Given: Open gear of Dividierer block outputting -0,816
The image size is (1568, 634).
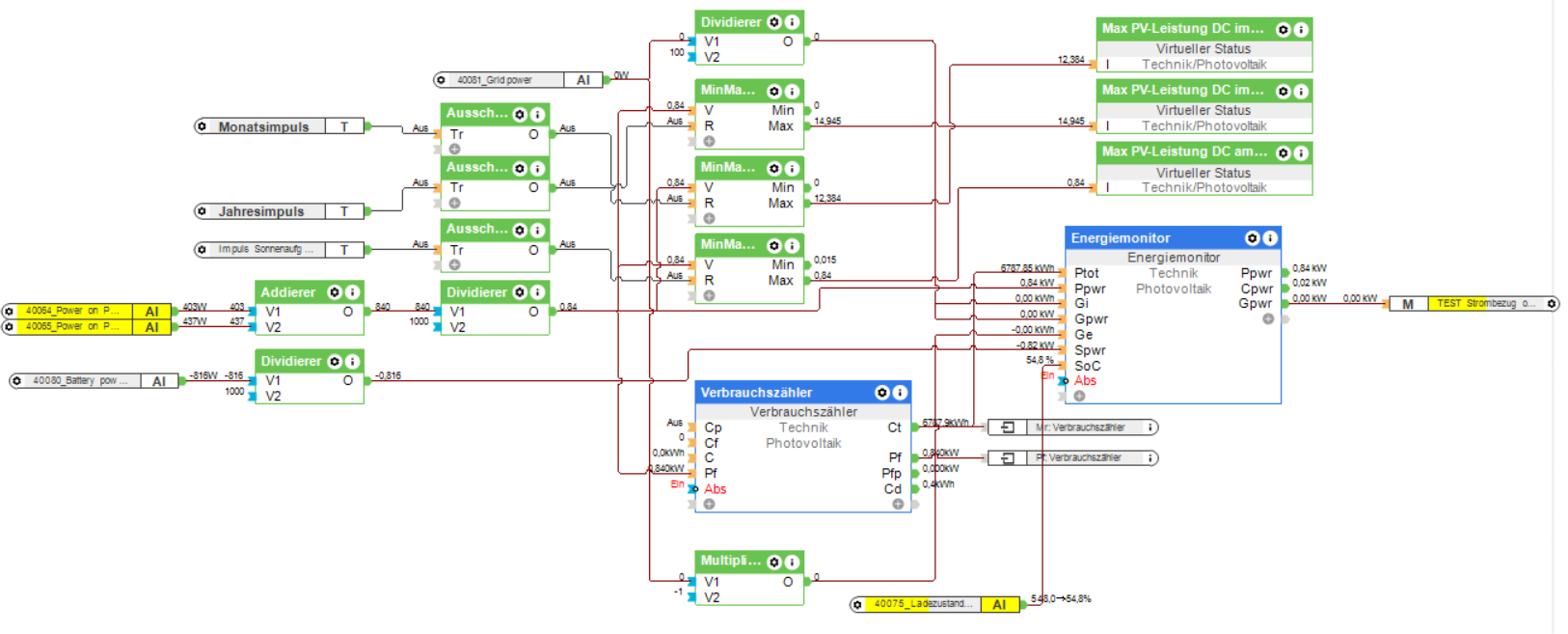Looking at the screenshot, I should [335, 361].
